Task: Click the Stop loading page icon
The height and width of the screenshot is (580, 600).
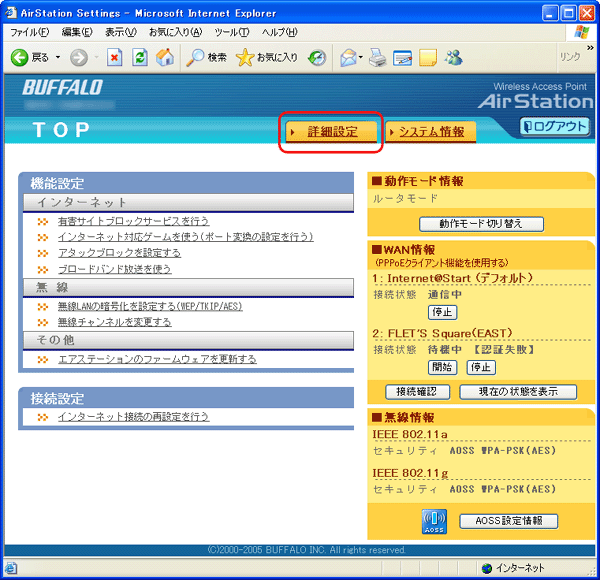Action: pyautogui.click(x=114, y=58)
